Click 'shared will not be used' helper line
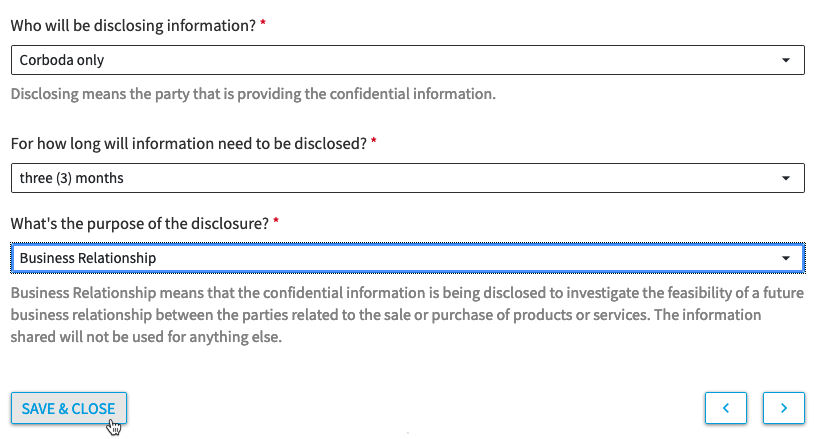This screenshot has height=439, width=817. coord(146,337)
